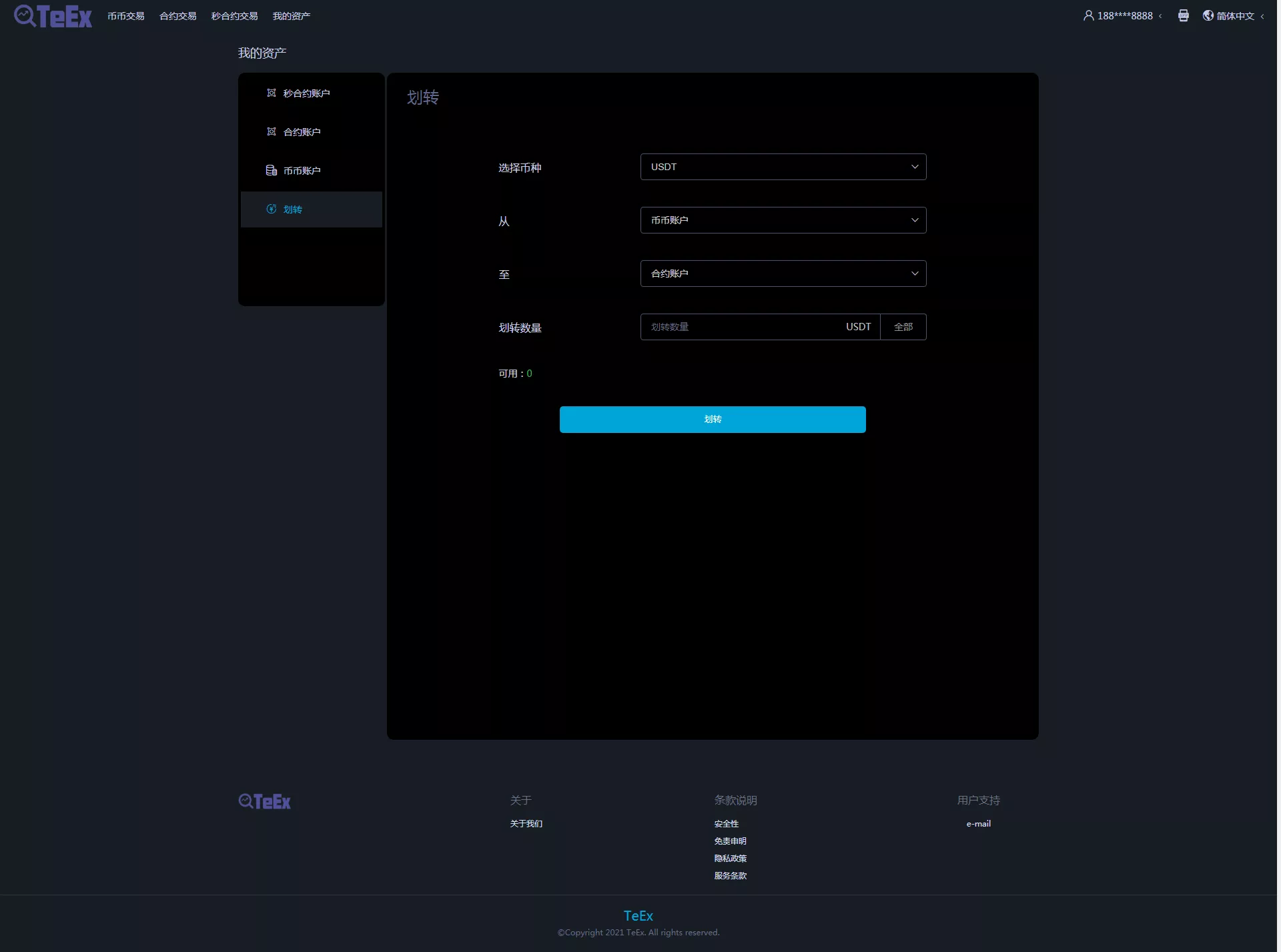Image resolution: width=1281 pixels, height=952 pixels.
Task: Open the 我的资产 menu item
Action: click(290, 15)
